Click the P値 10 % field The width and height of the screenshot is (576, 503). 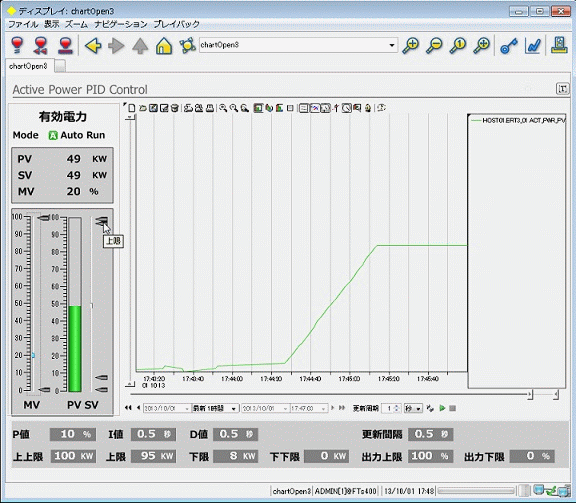click(73, 434)
